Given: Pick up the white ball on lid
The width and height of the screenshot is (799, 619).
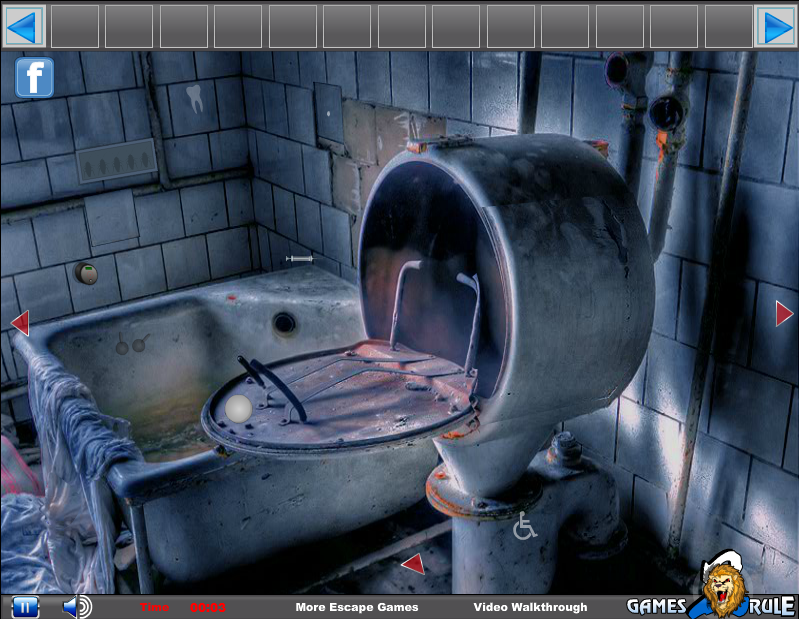Looking at the screenshot, I should pos(238,409).
